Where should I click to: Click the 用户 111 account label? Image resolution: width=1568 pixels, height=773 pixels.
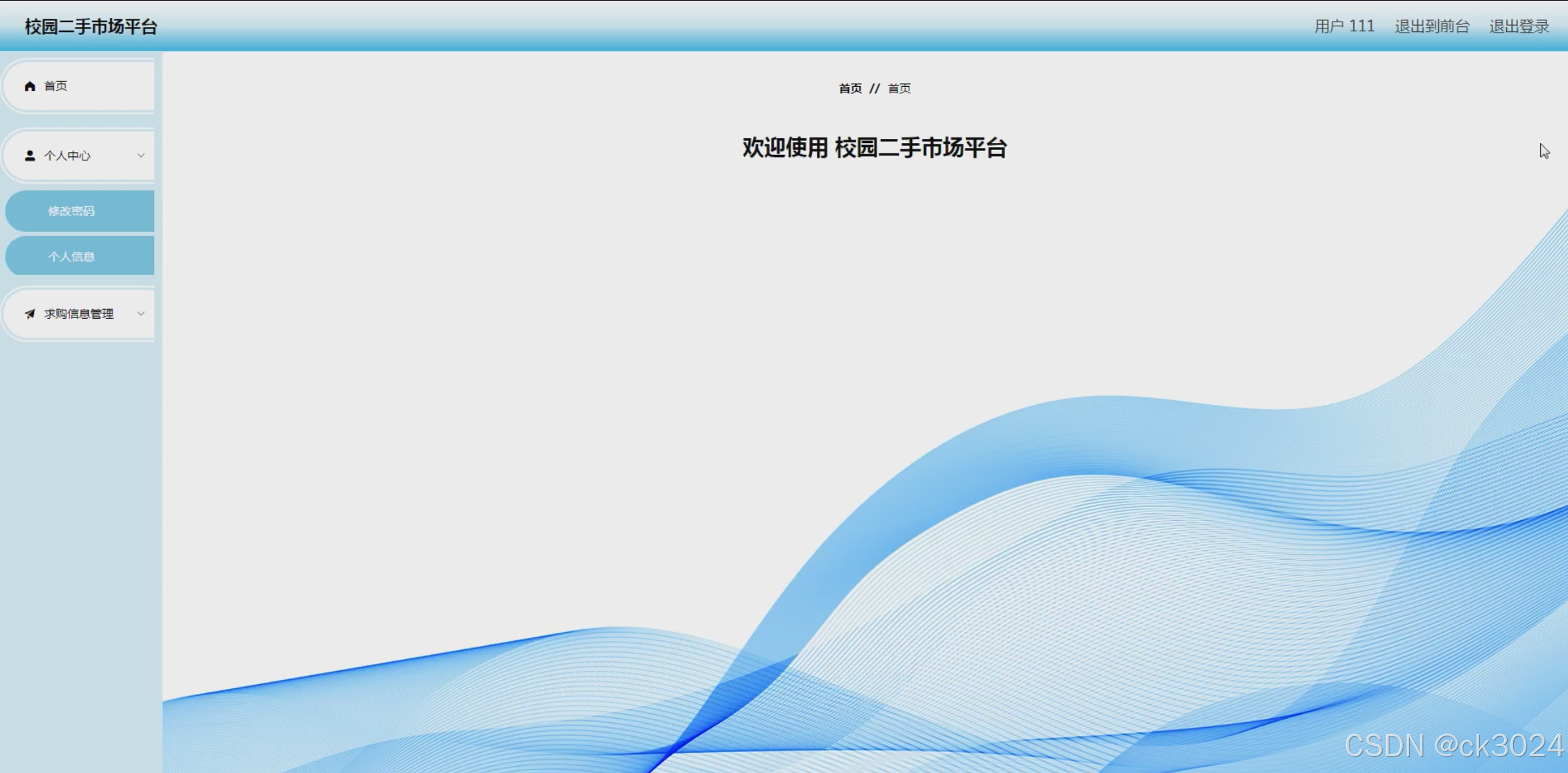tap(1344, 26)
